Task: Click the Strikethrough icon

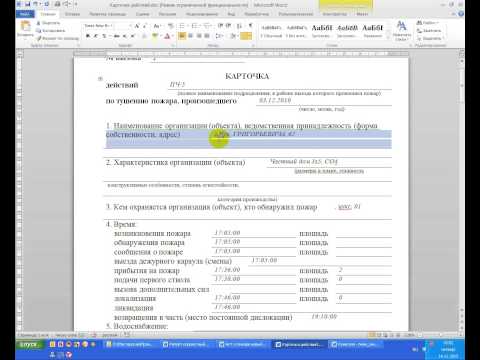Action: 116,36
